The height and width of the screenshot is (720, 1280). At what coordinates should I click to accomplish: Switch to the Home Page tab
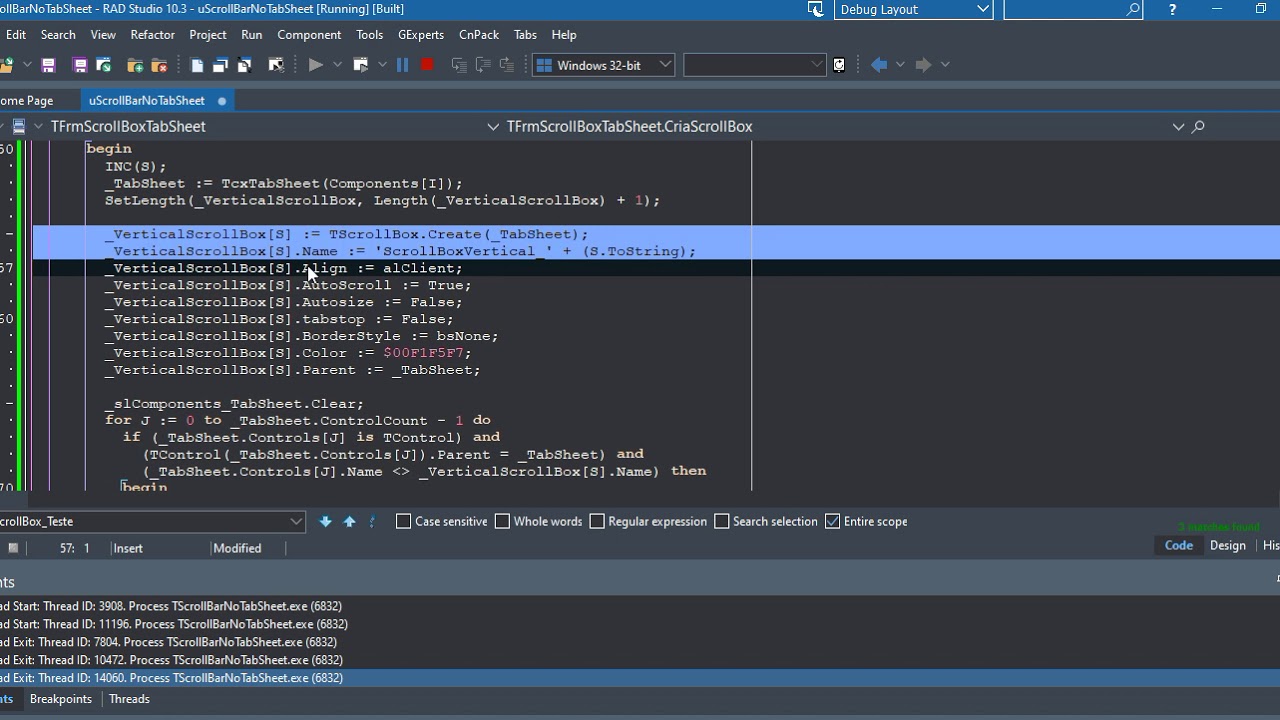tap(26, 101)
